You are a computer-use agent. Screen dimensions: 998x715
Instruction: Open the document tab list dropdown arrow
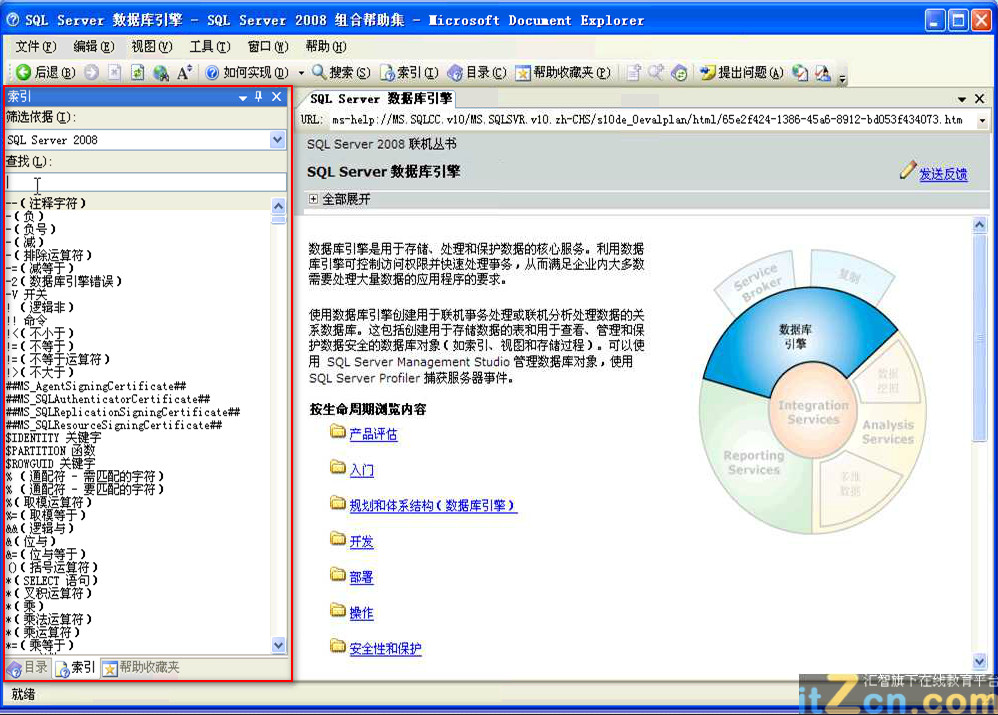(x=961, y=99)
